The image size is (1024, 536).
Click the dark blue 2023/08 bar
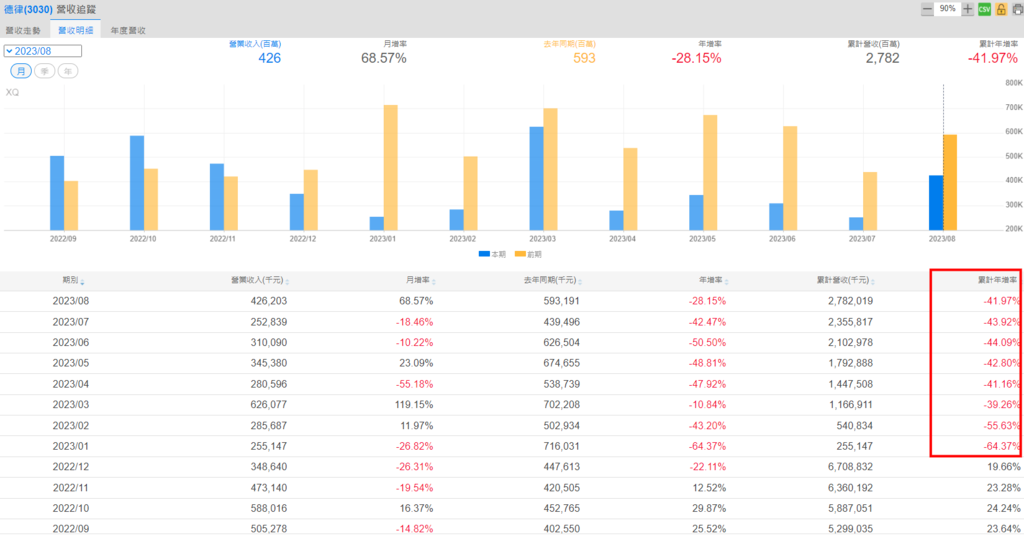[936, 203]
